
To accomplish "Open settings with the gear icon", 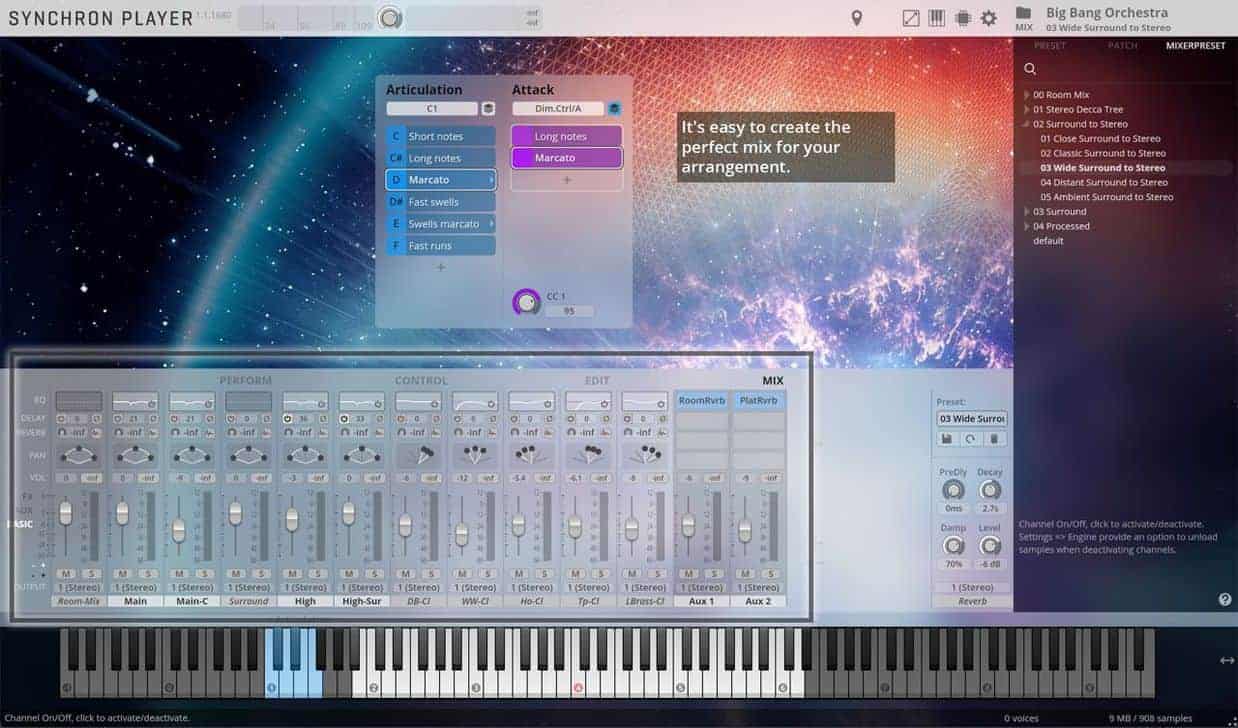I will (x=988, y=18).
